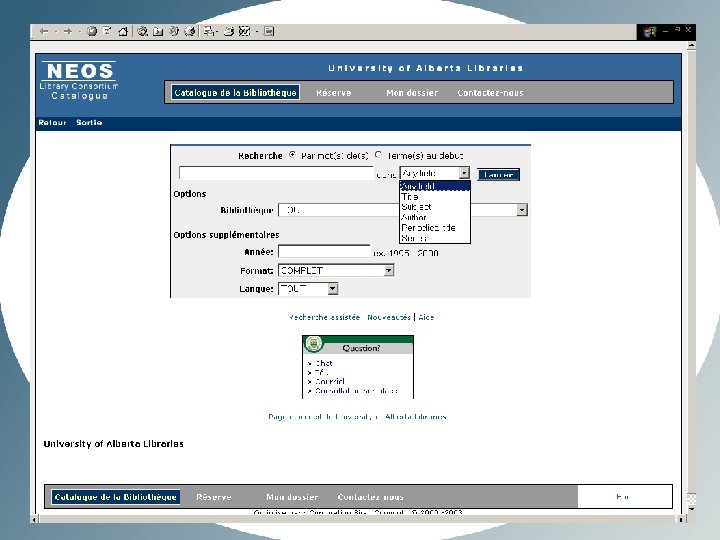
Task: Click the vertical scrollbar up arrow
Action: (691, 45)
